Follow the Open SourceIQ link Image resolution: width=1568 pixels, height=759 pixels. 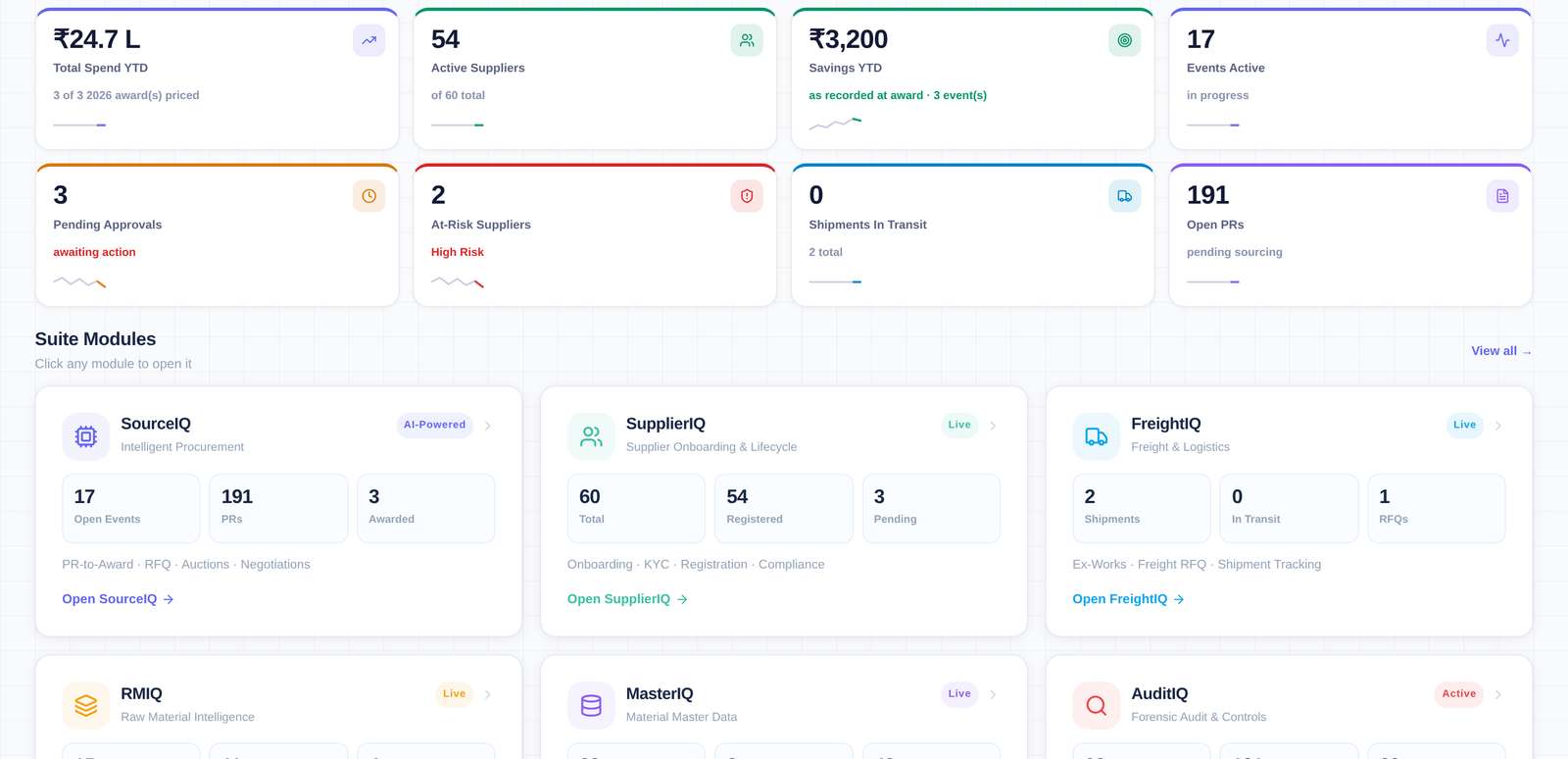[x=118, y=599]
